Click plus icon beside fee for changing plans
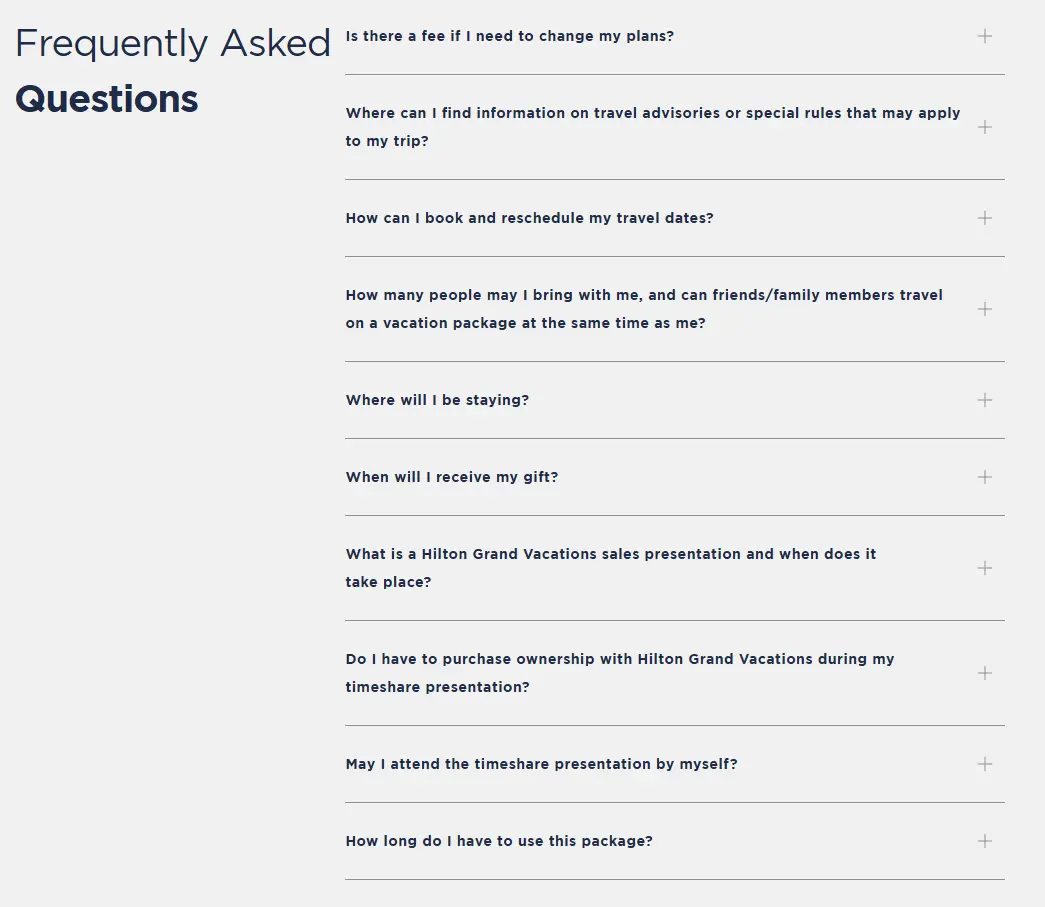 (984, 36)
